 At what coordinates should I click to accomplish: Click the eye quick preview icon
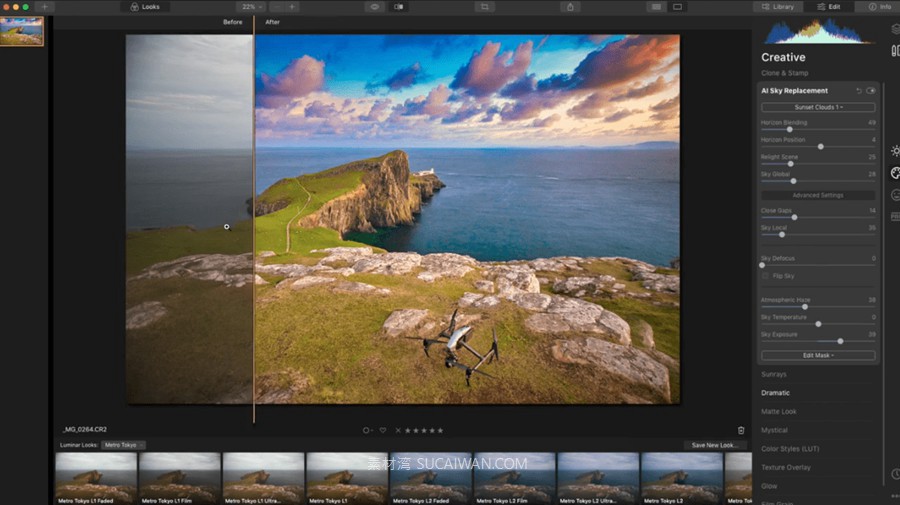click(x=376, y=7)
